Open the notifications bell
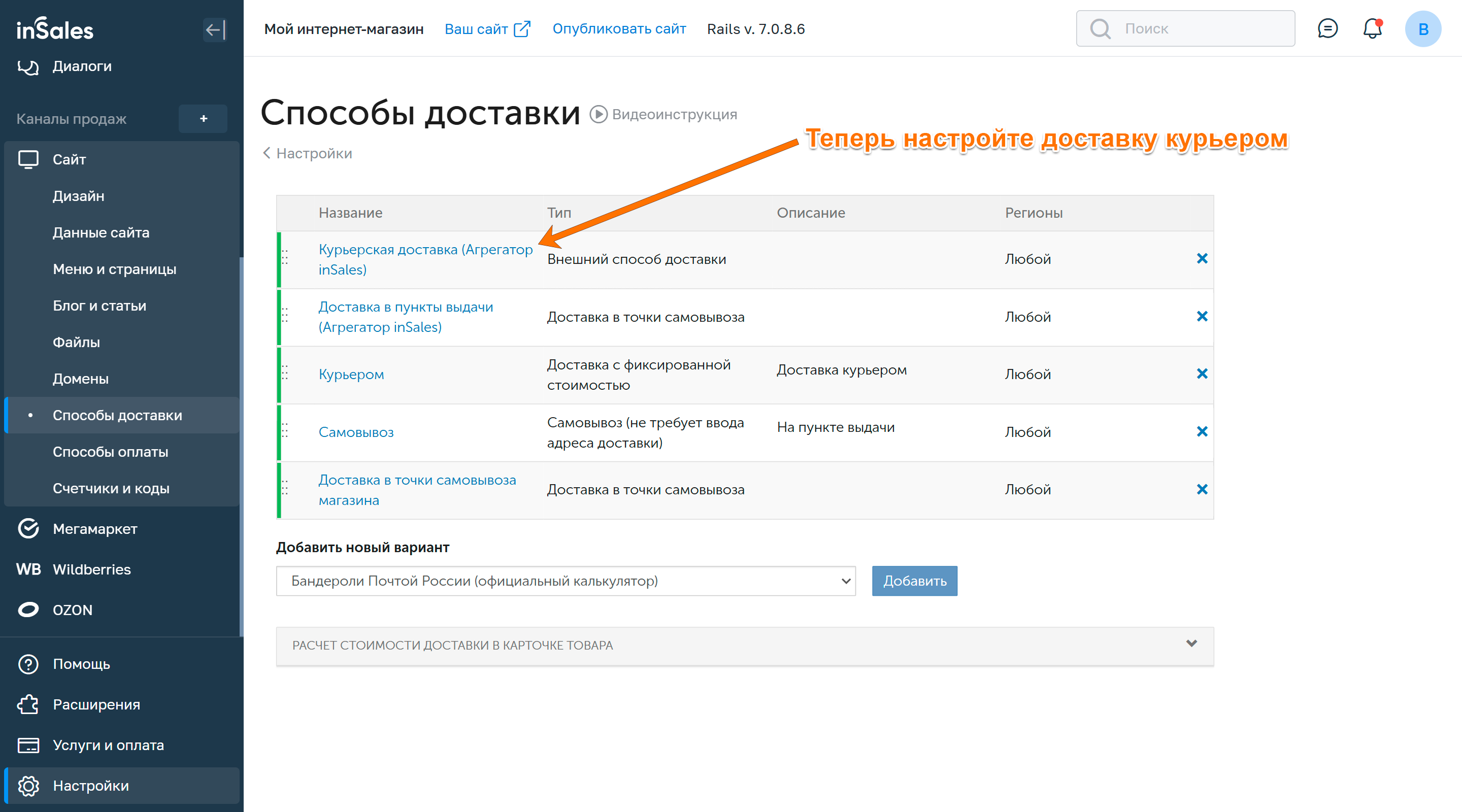This screenshot has width=1462, height=812. point(1372,28)
